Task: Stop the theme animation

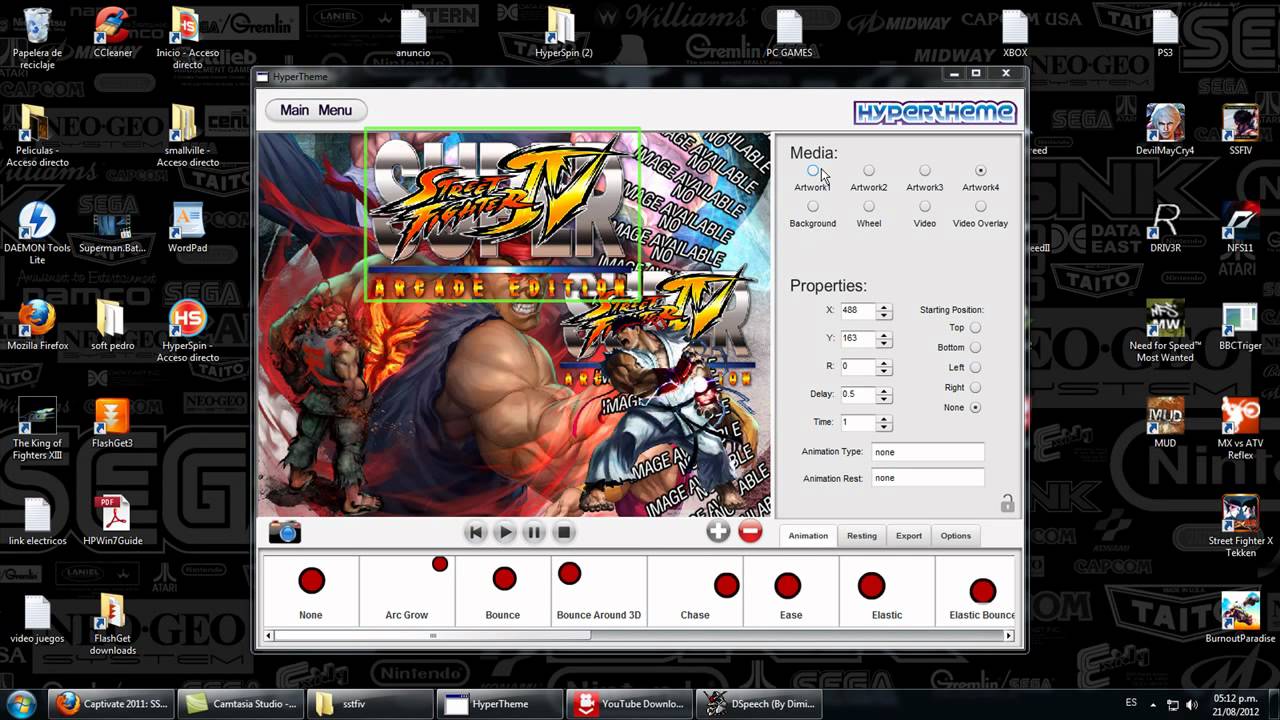Action: pos(563,533)
